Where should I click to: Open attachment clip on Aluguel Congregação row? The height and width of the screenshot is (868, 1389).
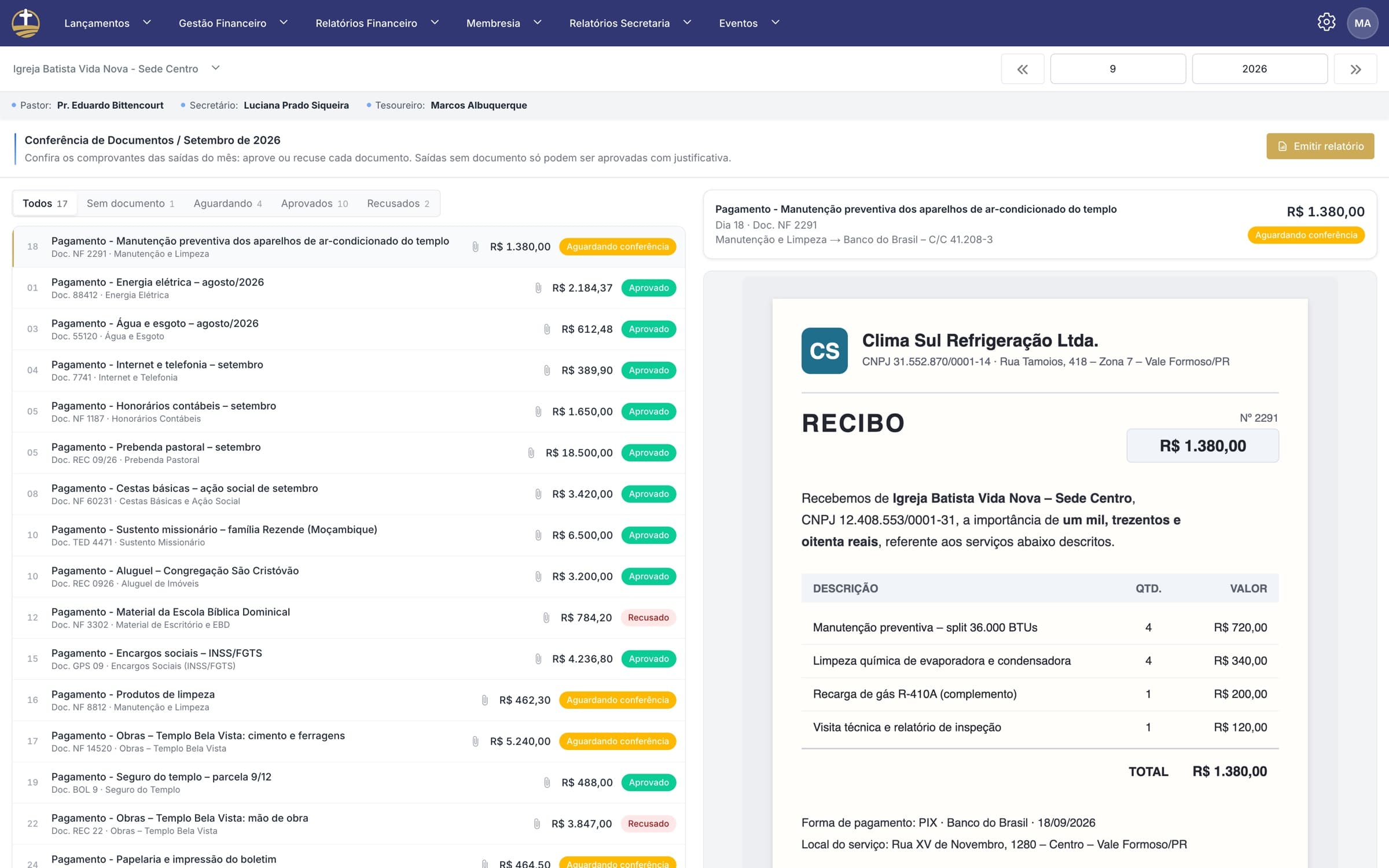(538, 576)
